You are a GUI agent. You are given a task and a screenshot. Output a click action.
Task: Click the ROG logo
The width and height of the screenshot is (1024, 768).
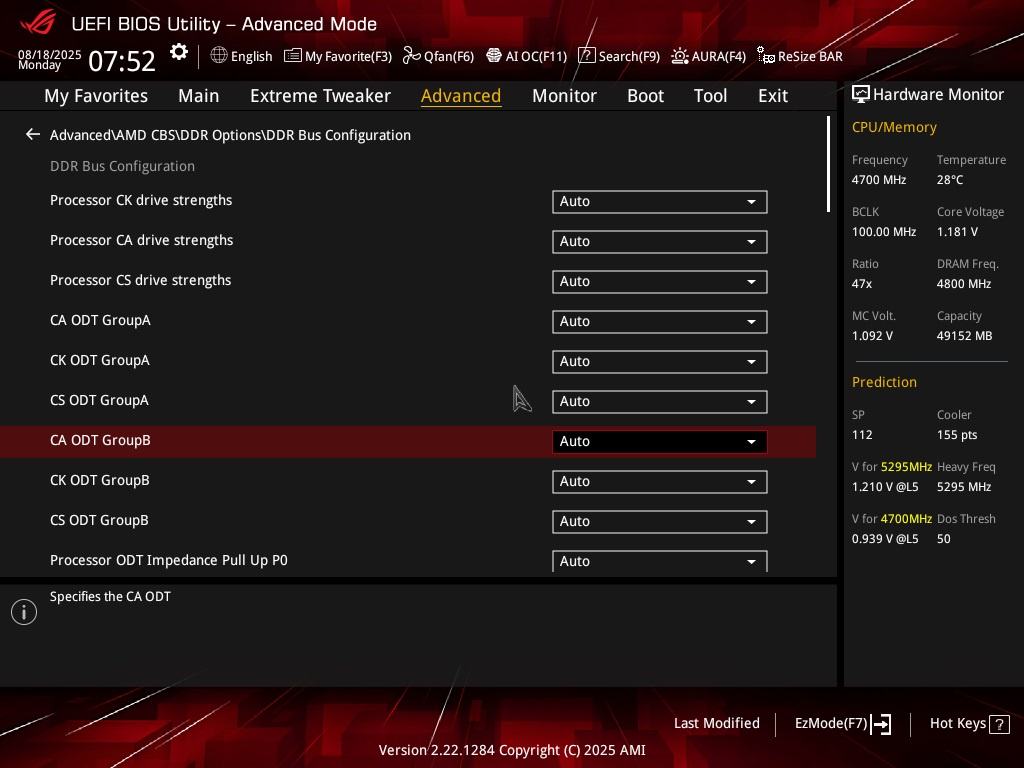(x=38, y=23)
